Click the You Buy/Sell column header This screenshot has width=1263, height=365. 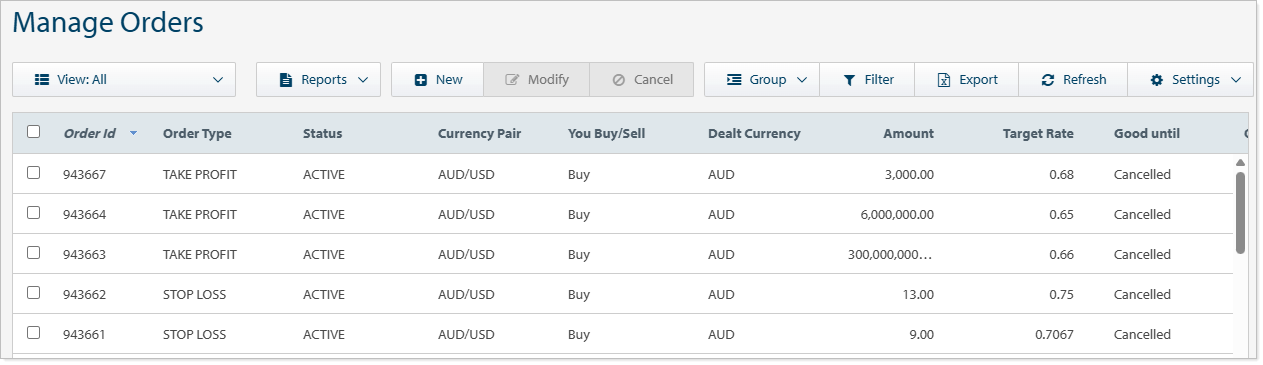607,133
